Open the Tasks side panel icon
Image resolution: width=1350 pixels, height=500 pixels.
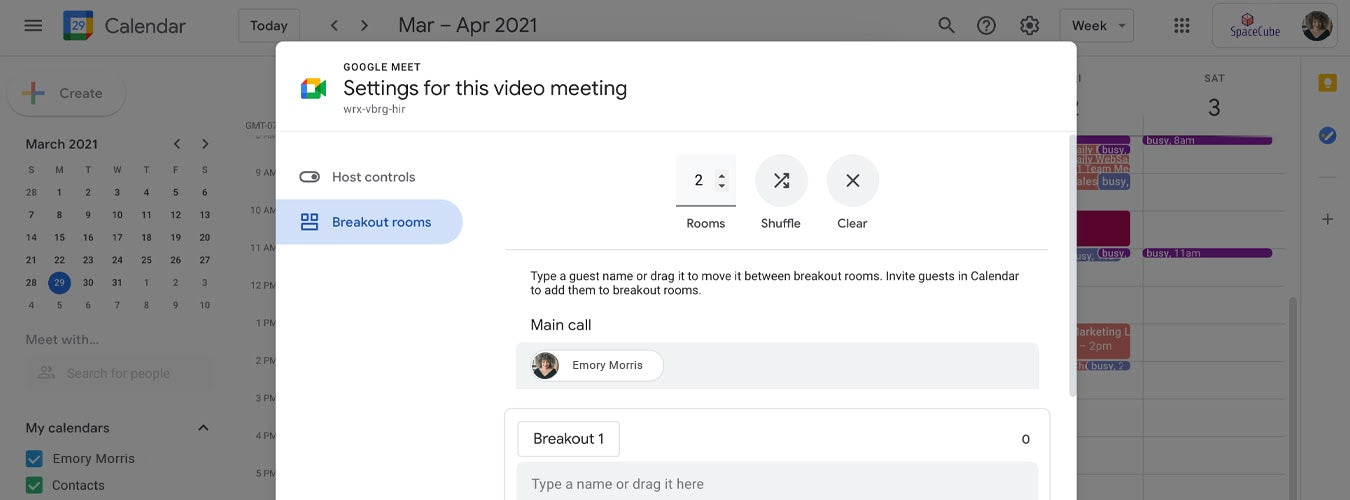(1327, 135)
